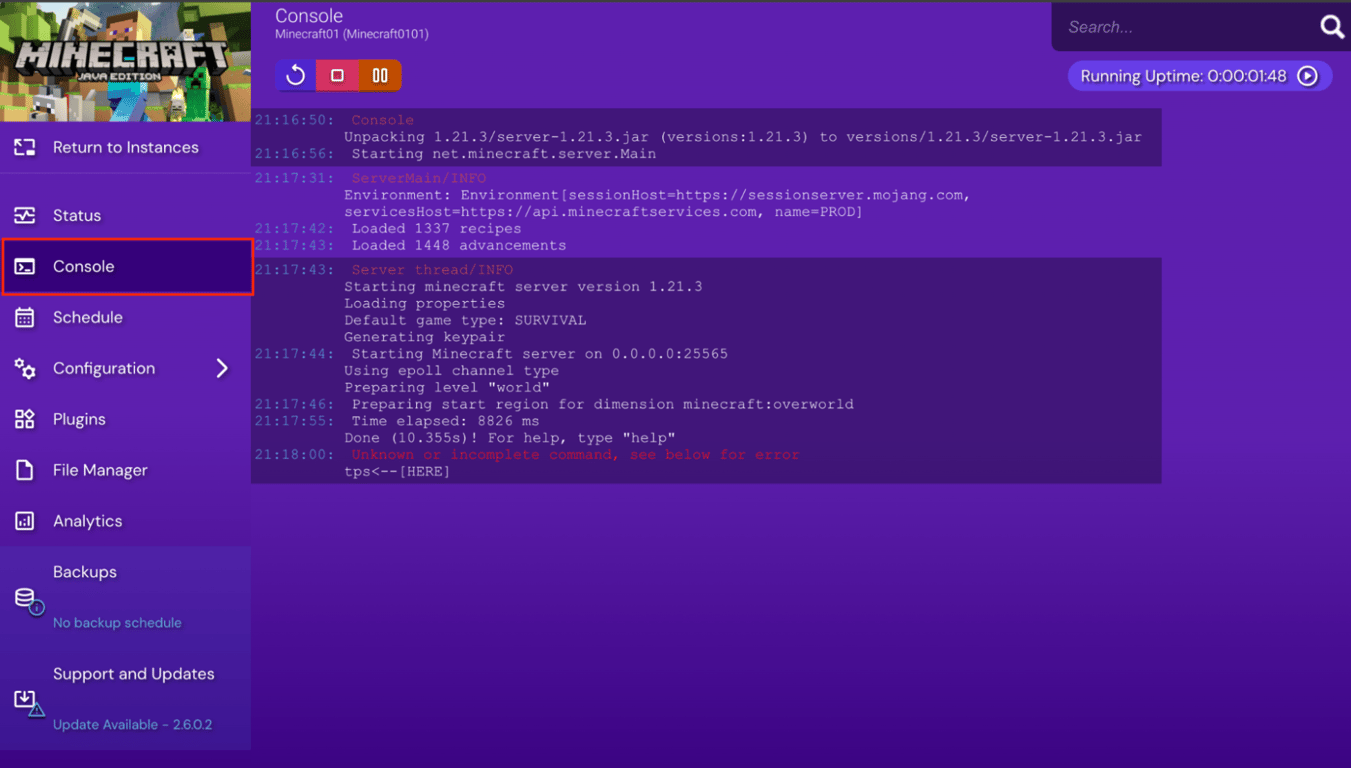
Task: Open Return to Instances
Action: [x=125, y=146]
